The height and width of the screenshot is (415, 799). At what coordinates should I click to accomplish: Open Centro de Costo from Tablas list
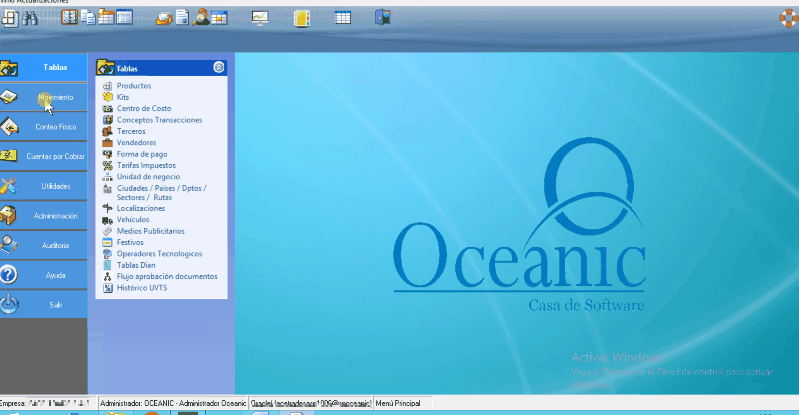[145, 108]
